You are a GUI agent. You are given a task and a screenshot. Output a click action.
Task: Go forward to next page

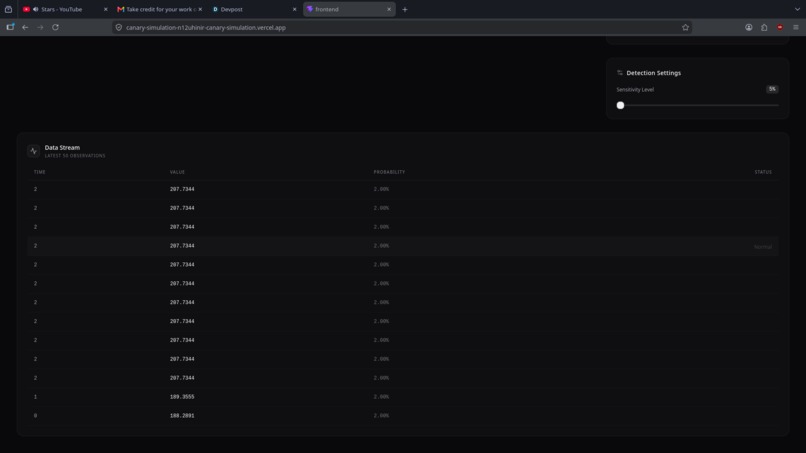(40, 27)
